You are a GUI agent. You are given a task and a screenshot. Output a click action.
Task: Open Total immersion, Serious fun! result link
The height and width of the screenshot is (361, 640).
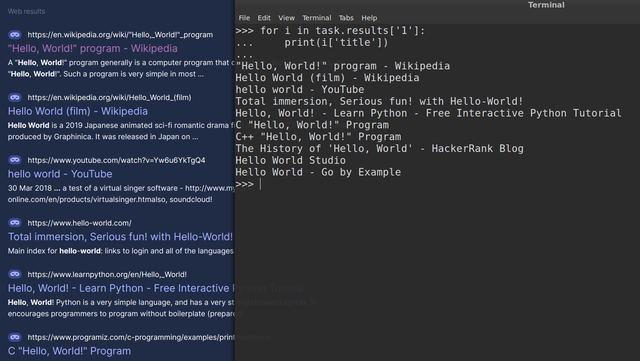coord(120,236)
